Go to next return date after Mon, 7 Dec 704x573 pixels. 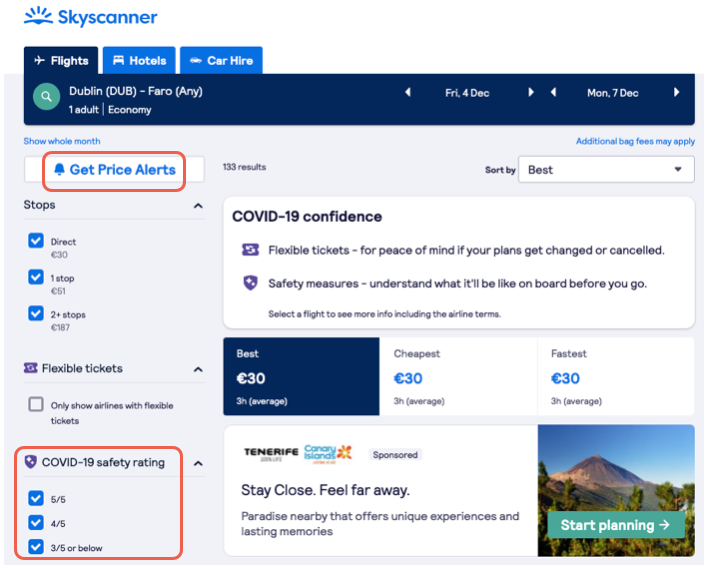click(677, 93)
